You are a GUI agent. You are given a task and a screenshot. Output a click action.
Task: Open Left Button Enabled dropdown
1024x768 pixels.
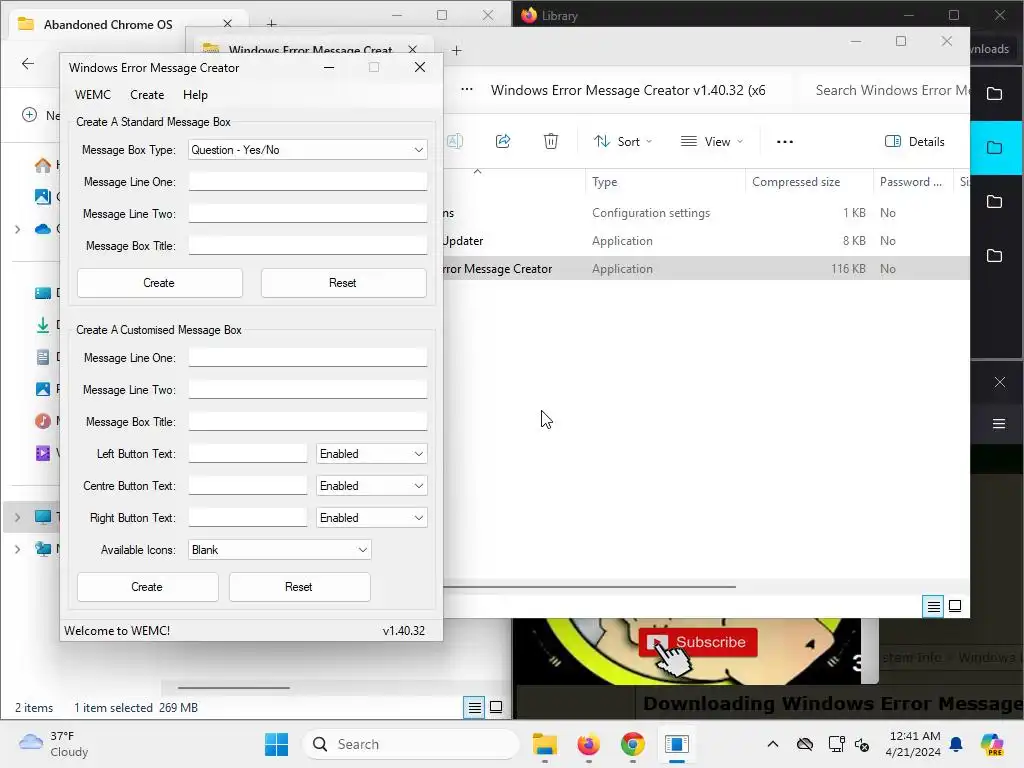point(371,454)
